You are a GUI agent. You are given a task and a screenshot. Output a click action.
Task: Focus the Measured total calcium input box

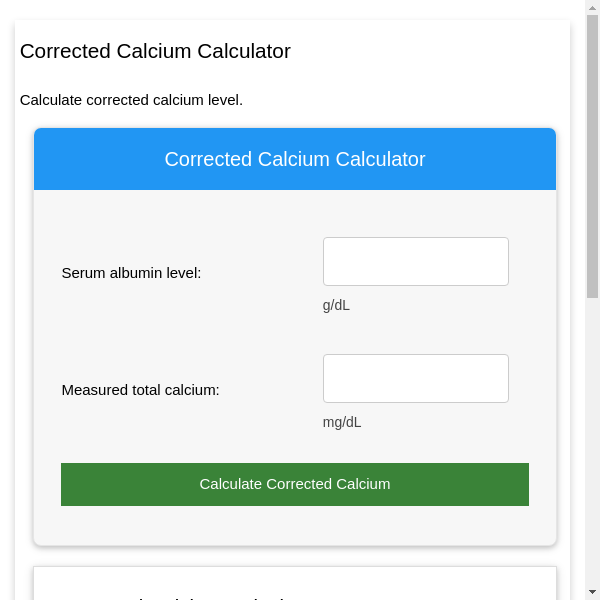[415, 378]
